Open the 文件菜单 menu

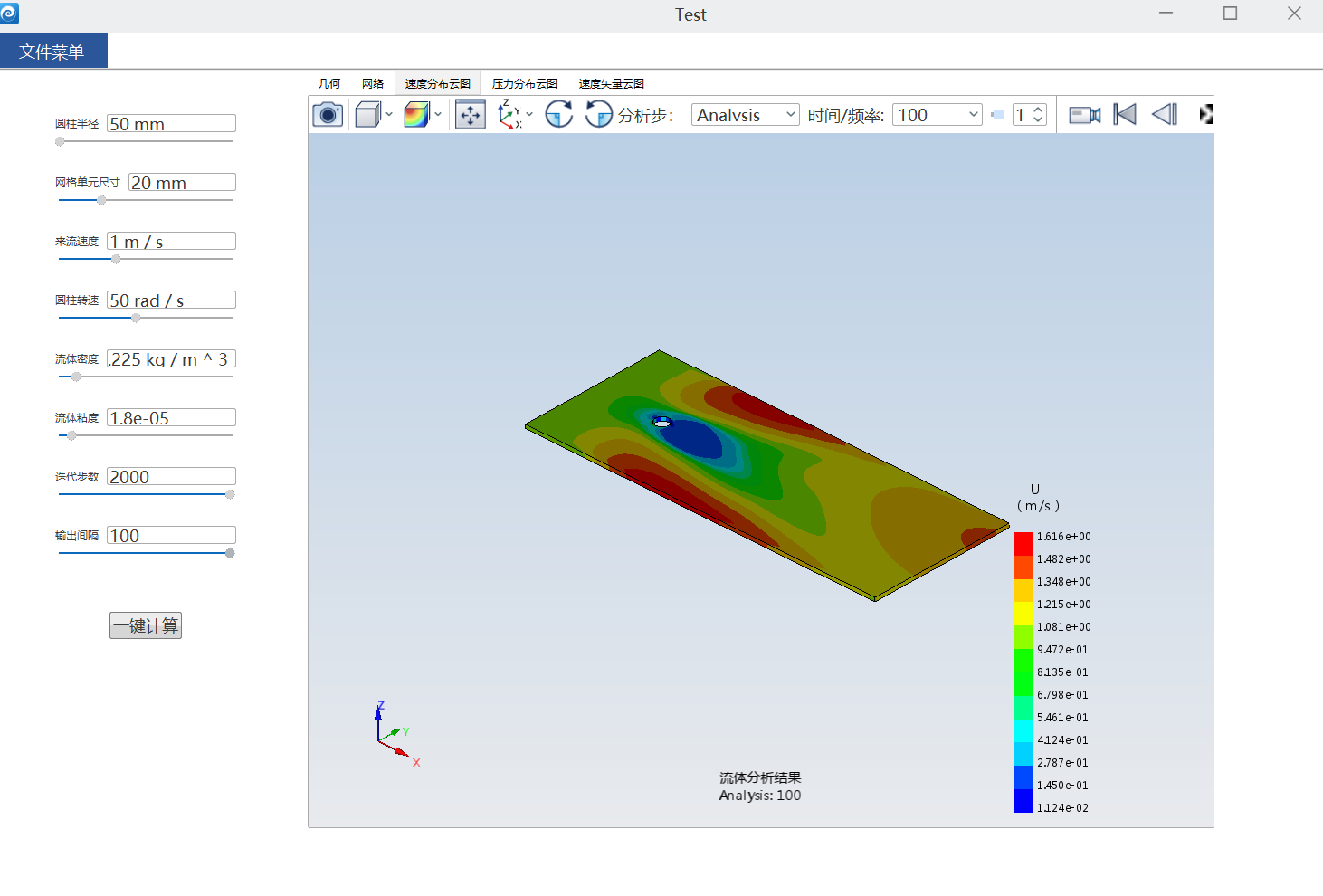53,52
